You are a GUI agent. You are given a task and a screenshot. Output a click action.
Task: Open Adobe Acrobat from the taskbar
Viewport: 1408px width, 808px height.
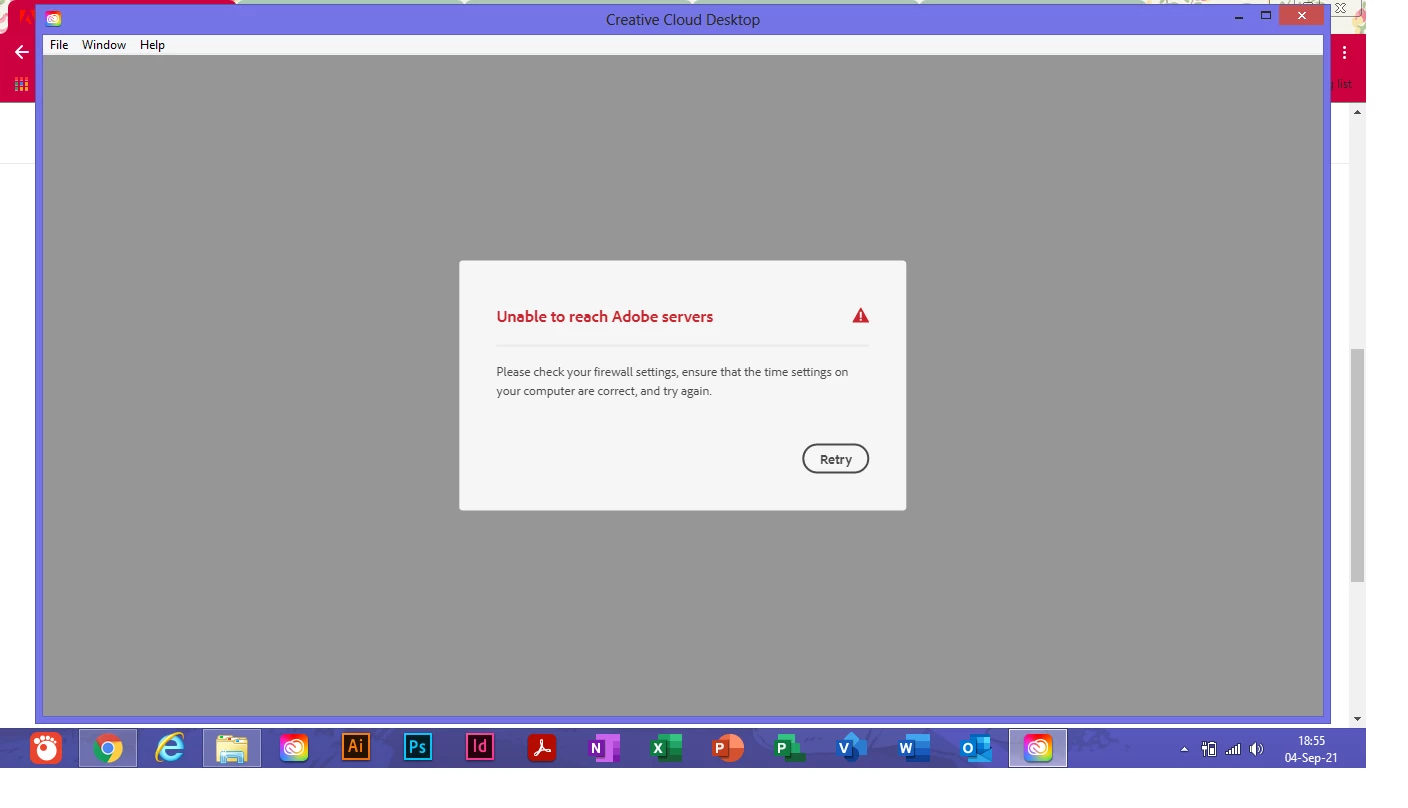(x=542, y=748)
